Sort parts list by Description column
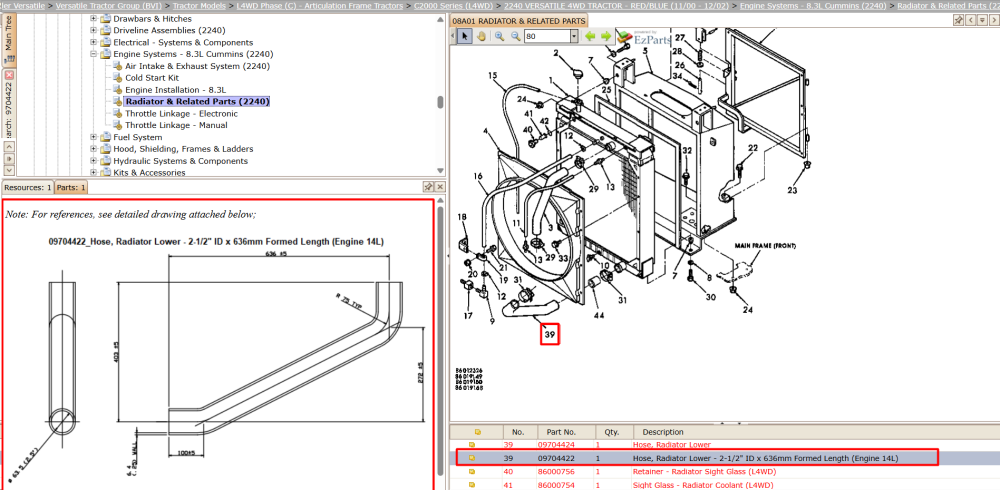Image resolution: width=1000 pixels, height=490 pixels. [817, 432]
